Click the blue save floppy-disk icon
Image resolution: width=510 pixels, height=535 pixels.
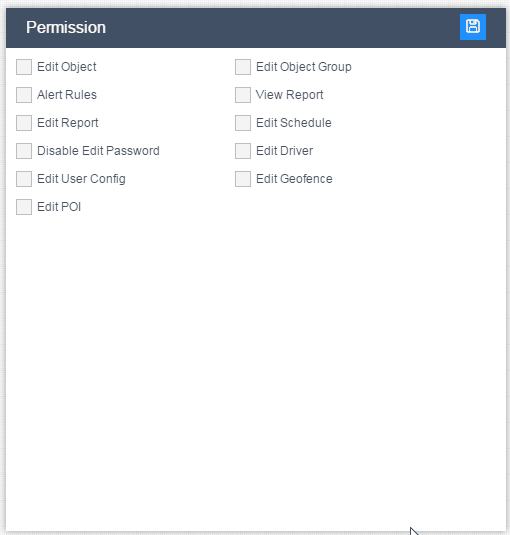click(x=472, y=27)
